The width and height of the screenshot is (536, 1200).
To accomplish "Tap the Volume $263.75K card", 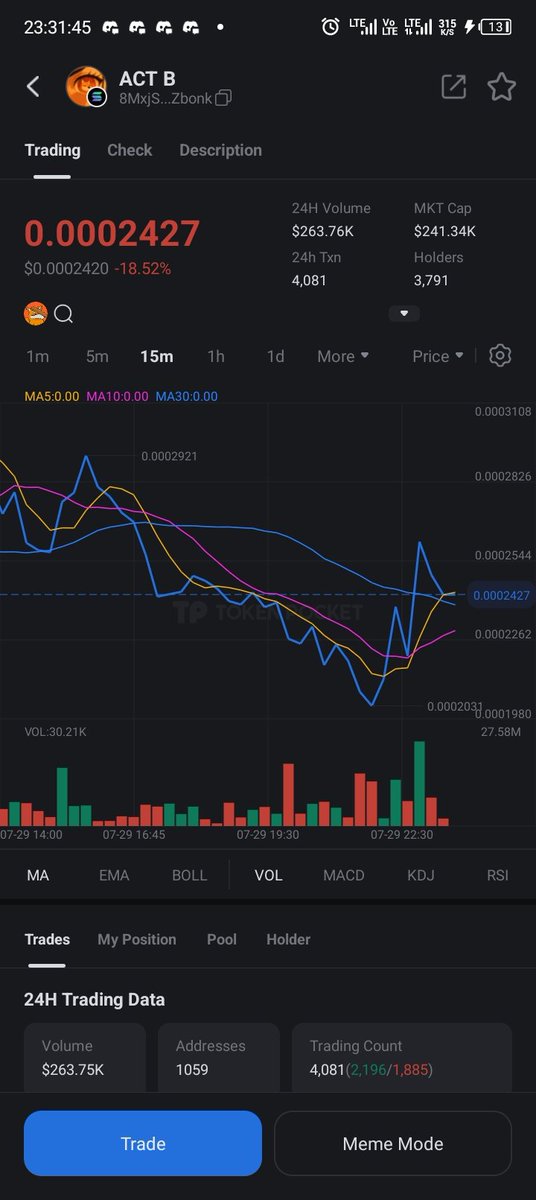I will click(x=85, y=1058).
